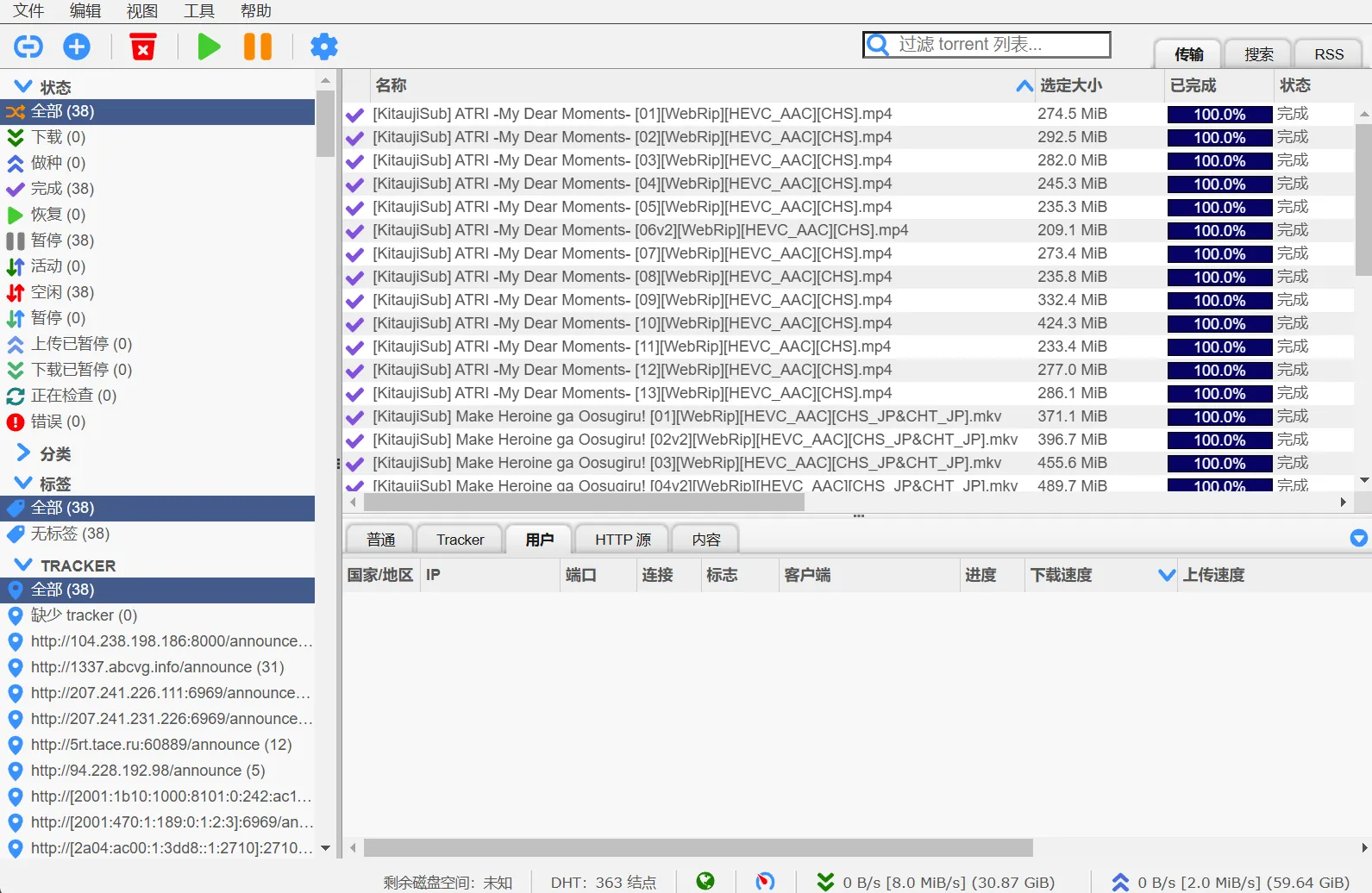Select the 缺少 tracker (0) filter

pos(157,615)
